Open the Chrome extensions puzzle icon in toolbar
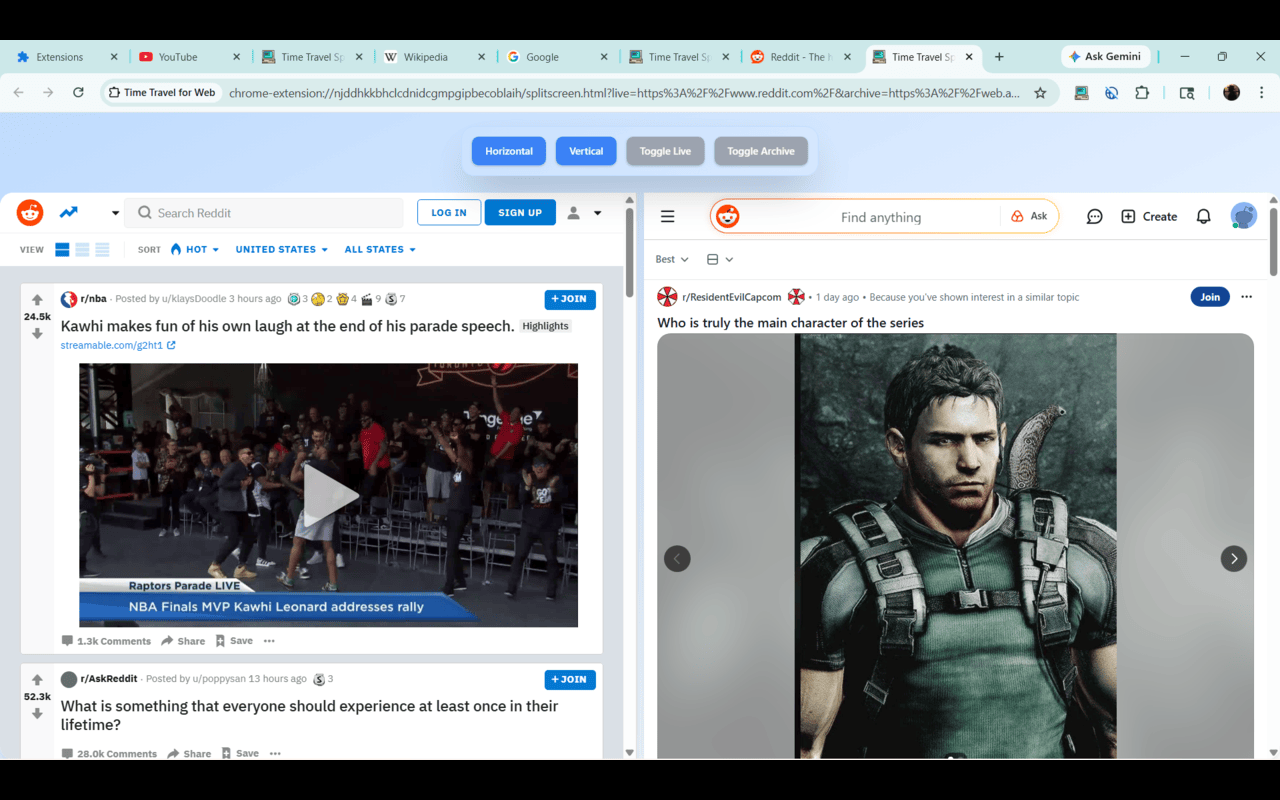This screenshot has width=1280, height=800. pyautogui.click(x=1142, y=93)
